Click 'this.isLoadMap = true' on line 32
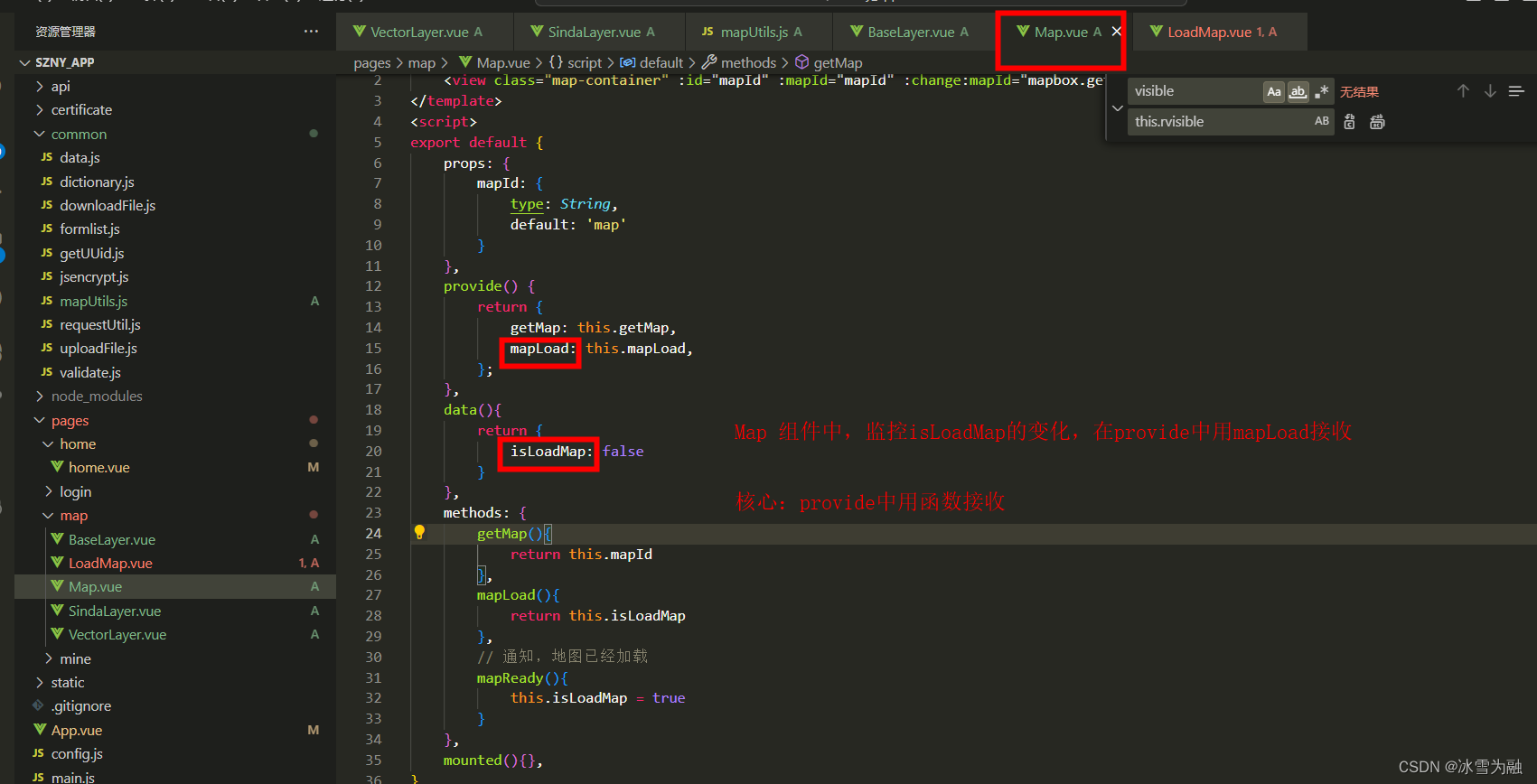 click(597, 698)
